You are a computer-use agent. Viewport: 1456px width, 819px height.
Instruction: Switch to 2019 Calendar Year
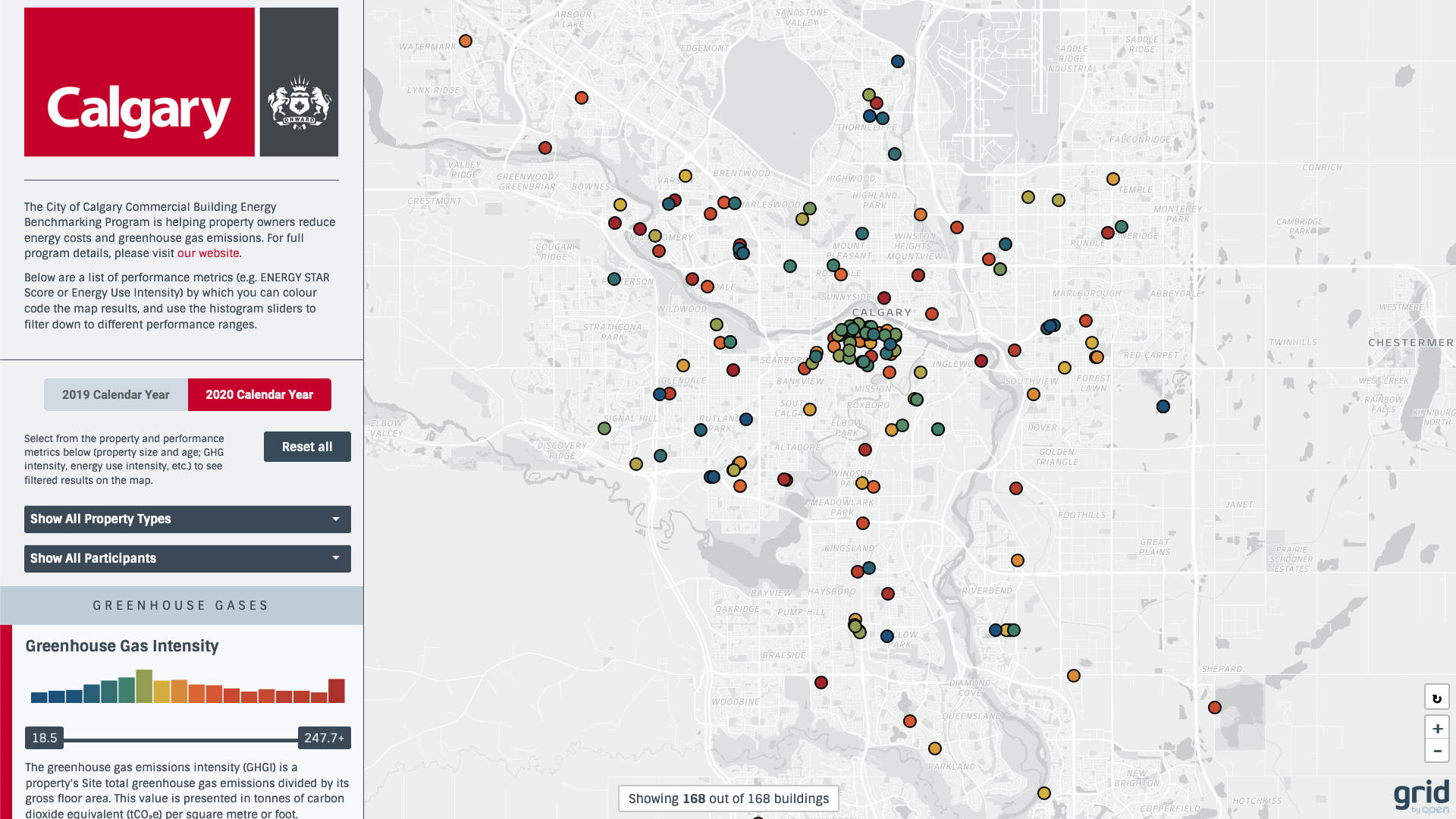click(116, 394)
